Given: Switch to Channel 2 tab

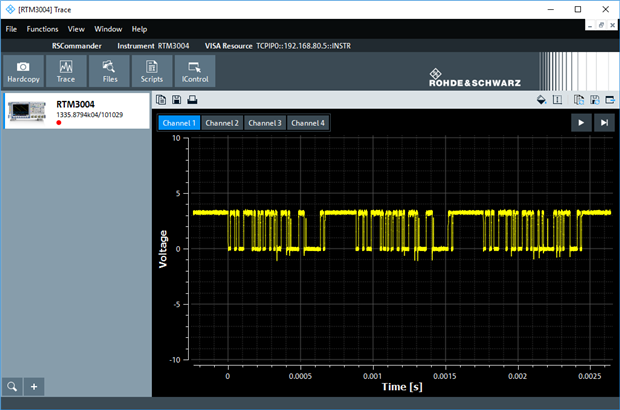Looking at the screenshot, I should [222, 123].
